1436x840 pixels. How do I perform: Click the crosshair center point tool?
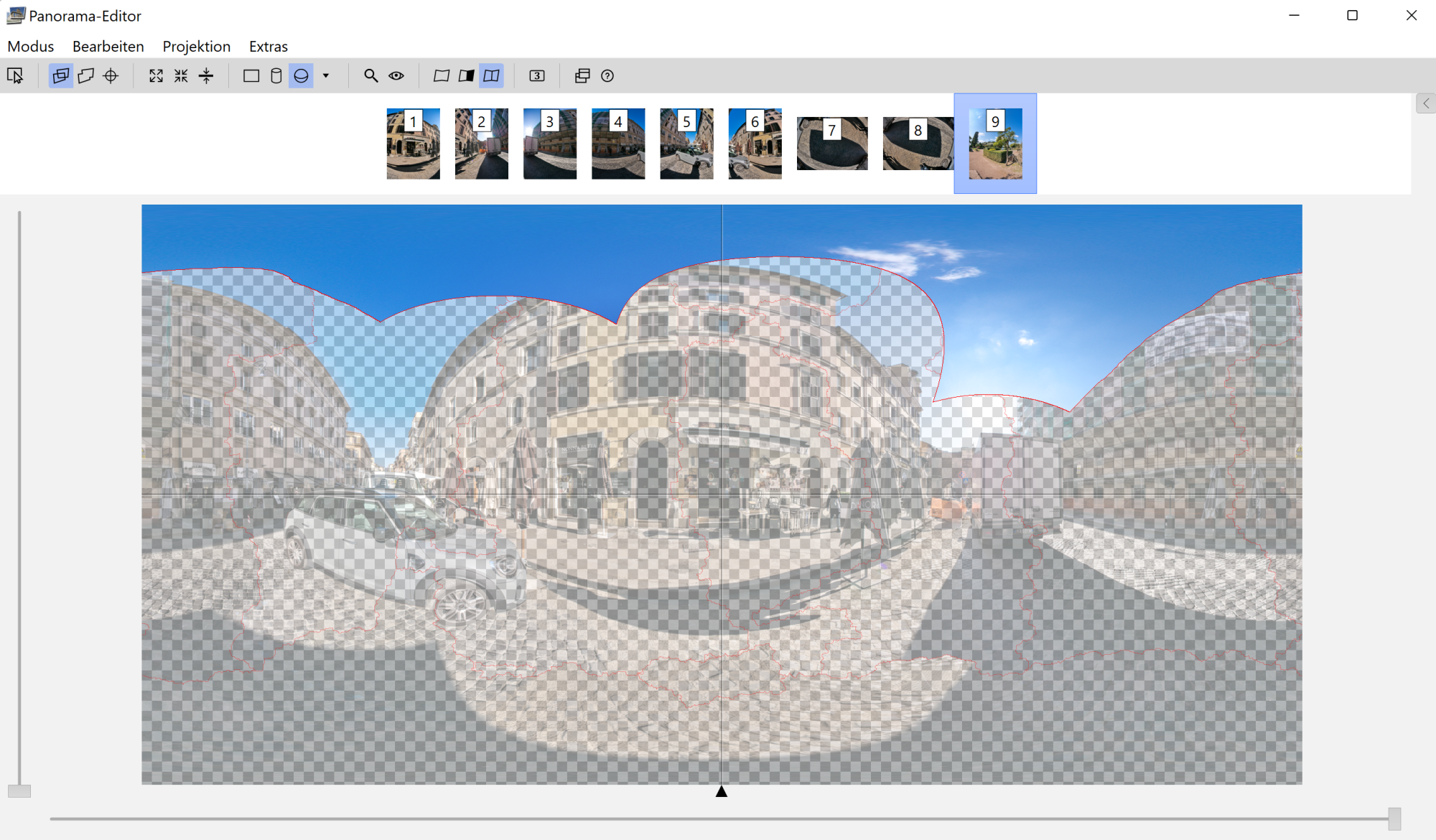click(111, 75)
